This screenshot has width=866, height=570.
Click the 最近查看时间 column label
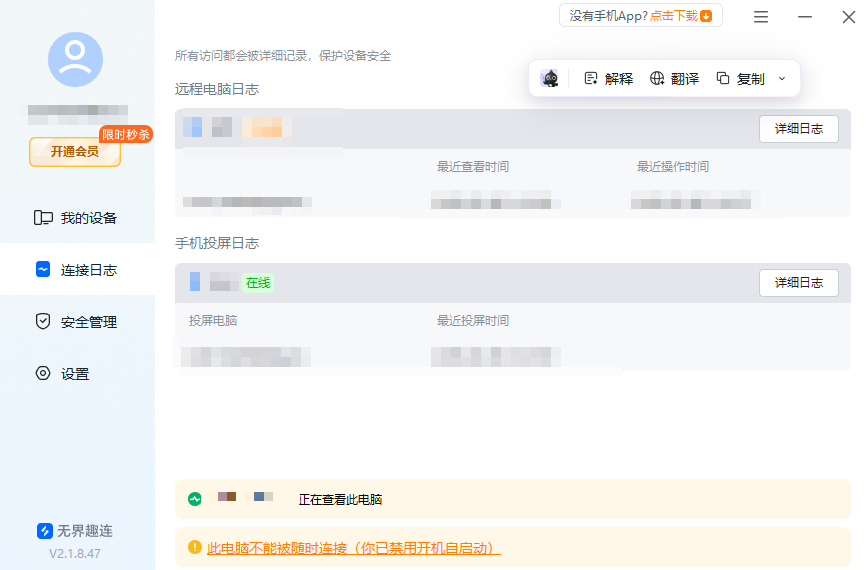coord(473,167)
